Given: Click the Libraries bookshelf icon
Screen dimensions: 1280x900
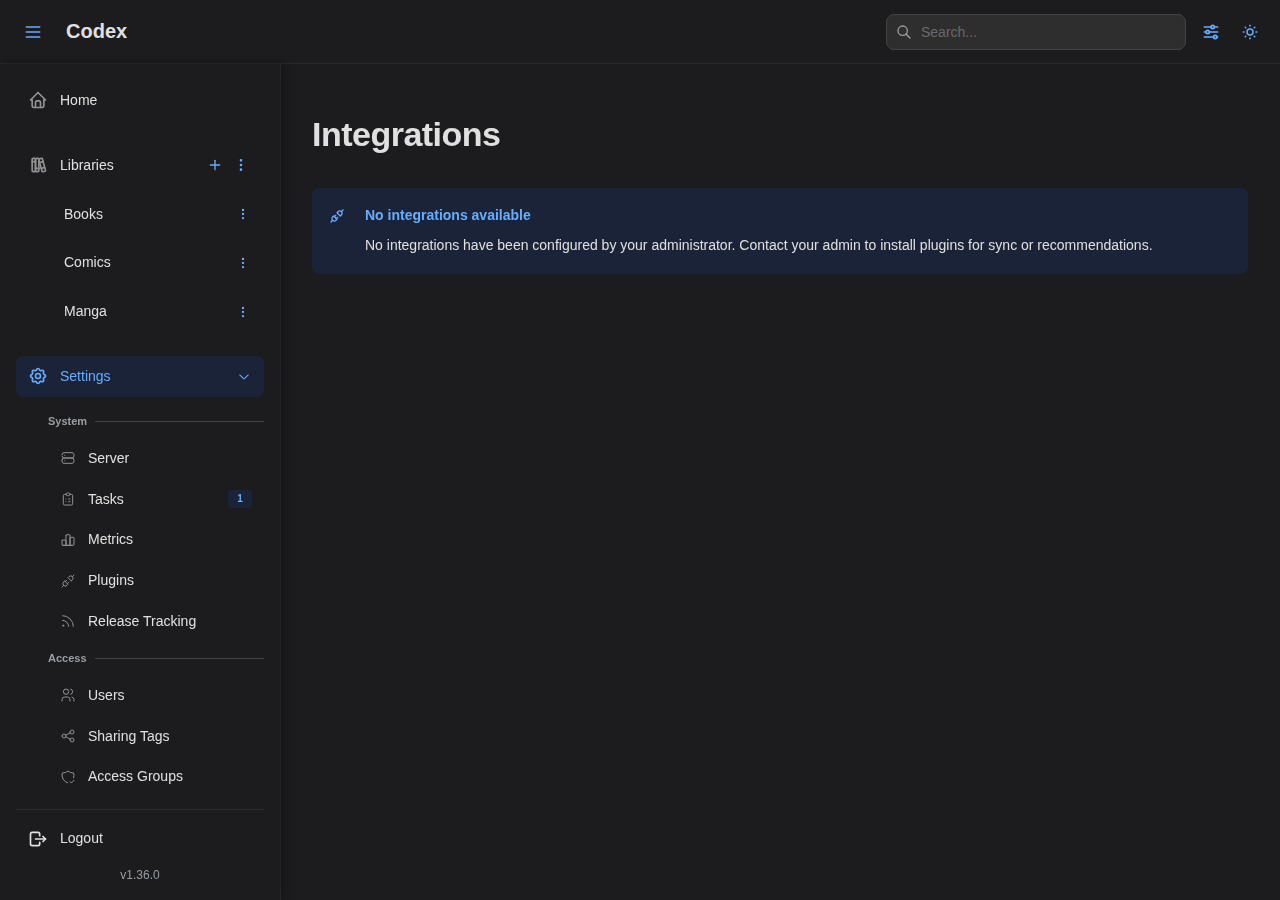Looking at the screenshot, I should (x=38, y=165).
